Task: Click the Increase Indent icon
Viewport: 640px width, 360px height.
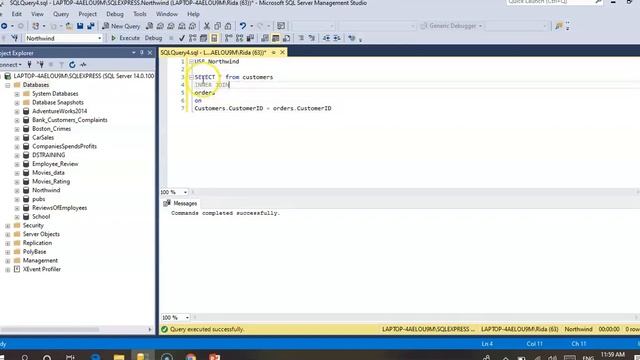Action: (x=337, y=38)
